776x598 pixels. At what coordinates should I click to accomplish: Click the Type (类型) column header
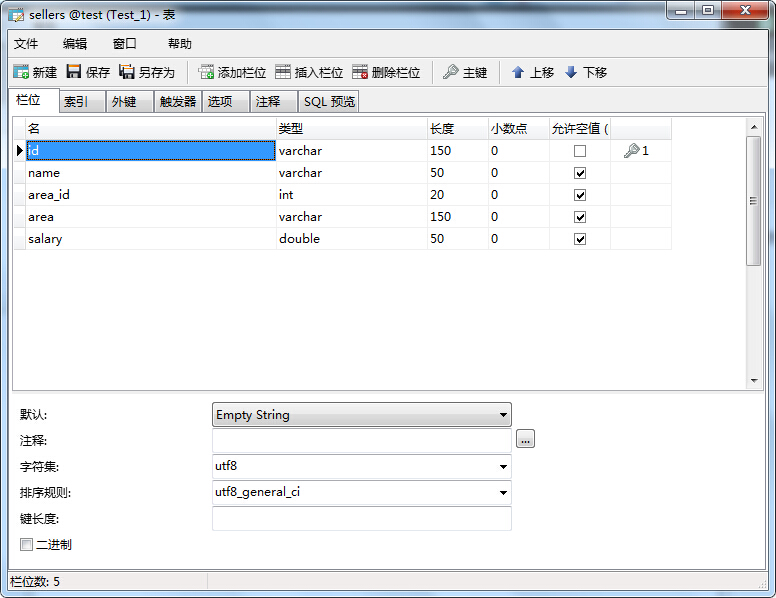351,129
